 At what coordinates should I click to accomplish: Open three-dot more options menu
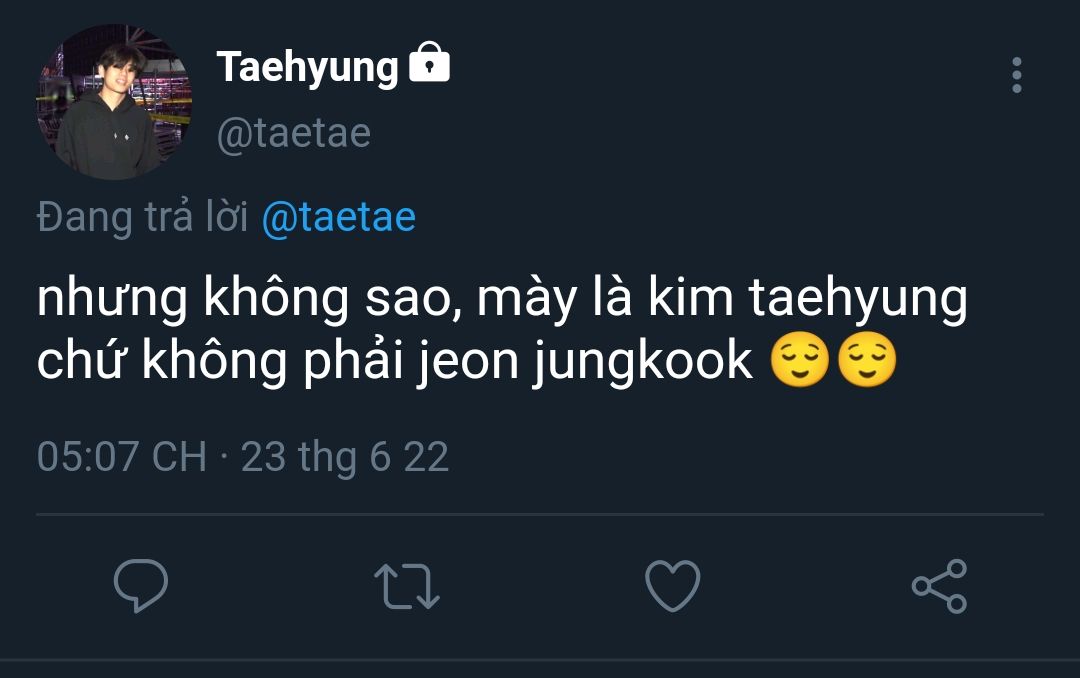1016,75
